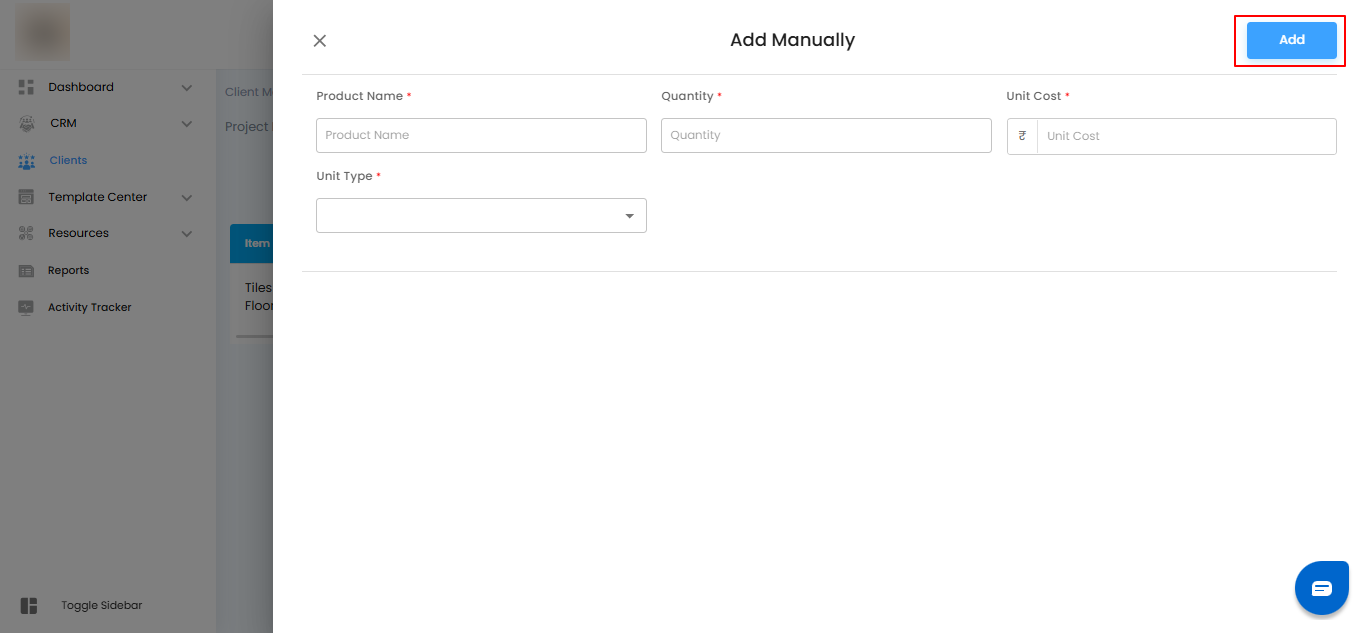Click the Activity Tracker icon

click(x=27, y=308)
